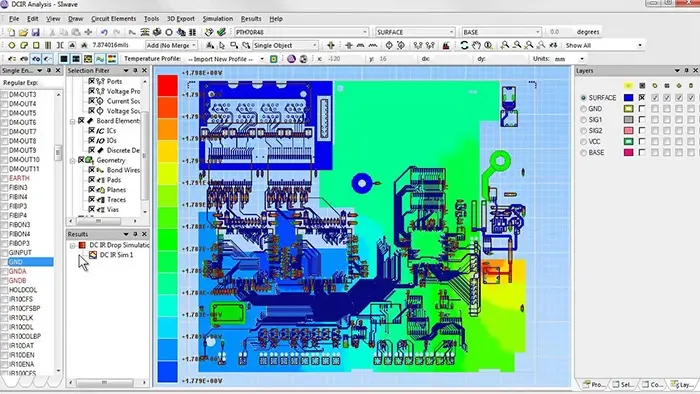Open the File menu

tap(14, 19)
